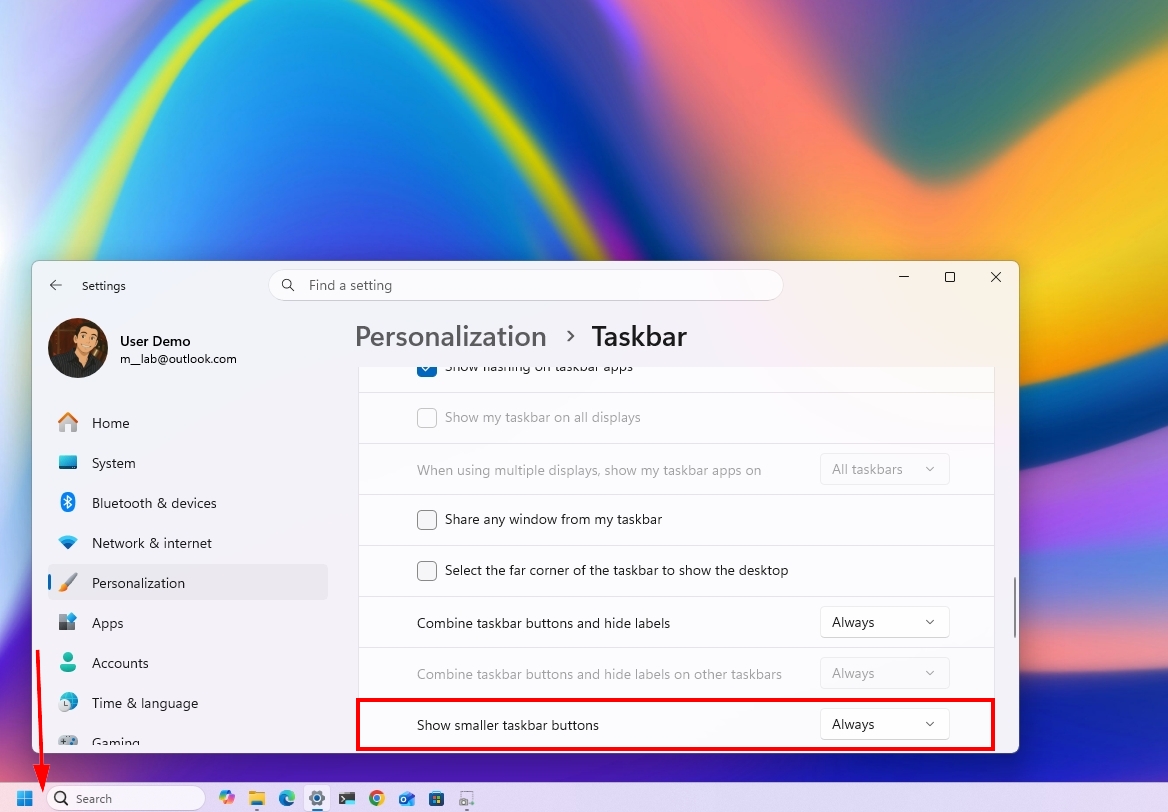The width and height of the screenshot is (1168, 812).
Task: Open Combine taskbar buttons and hide labels dropdown
Action: tap(884, 622)
